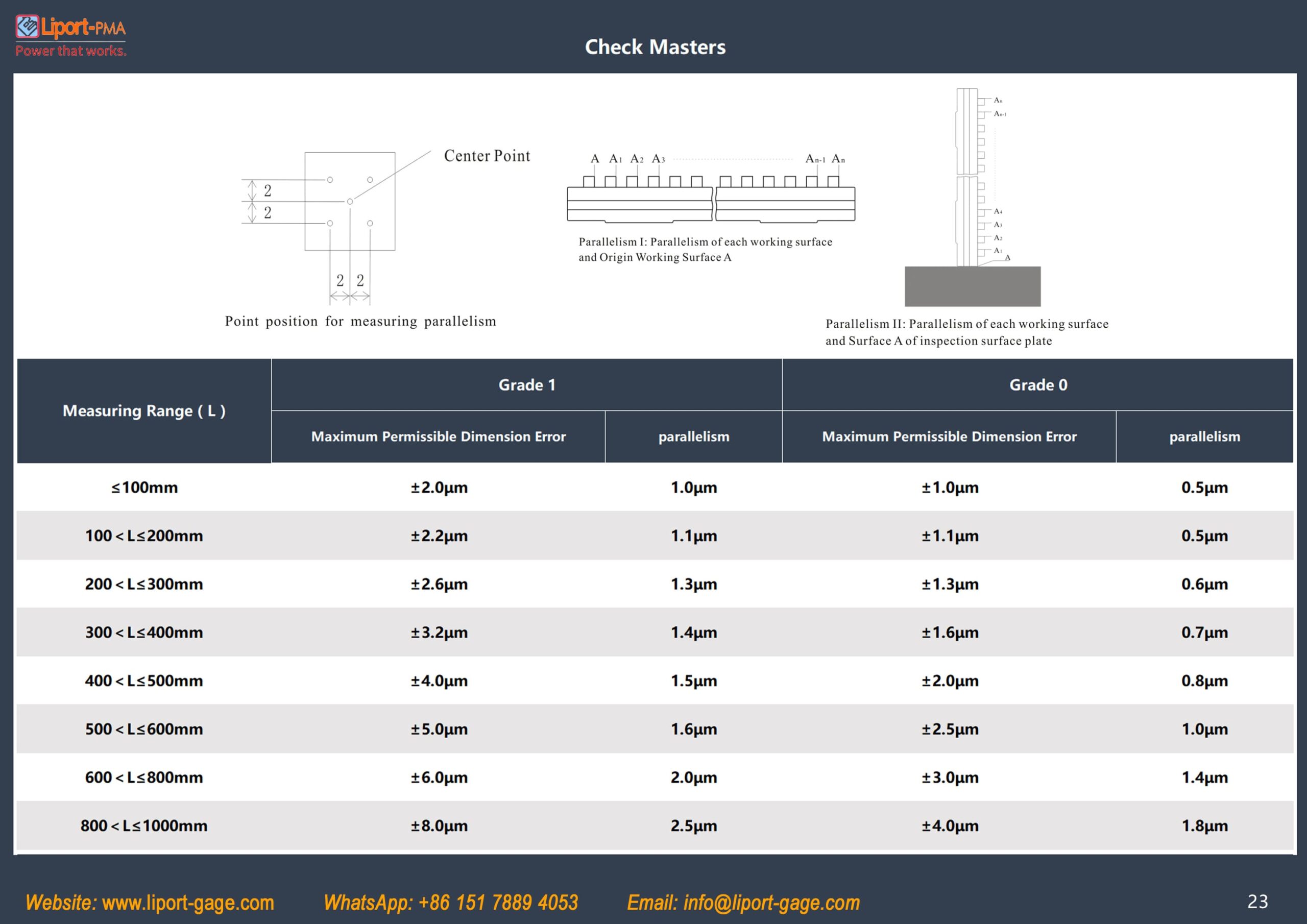The height and width of the screenshot is (924, 1307).
Task: Click the Power that works slogan
Action: point(71,51)
